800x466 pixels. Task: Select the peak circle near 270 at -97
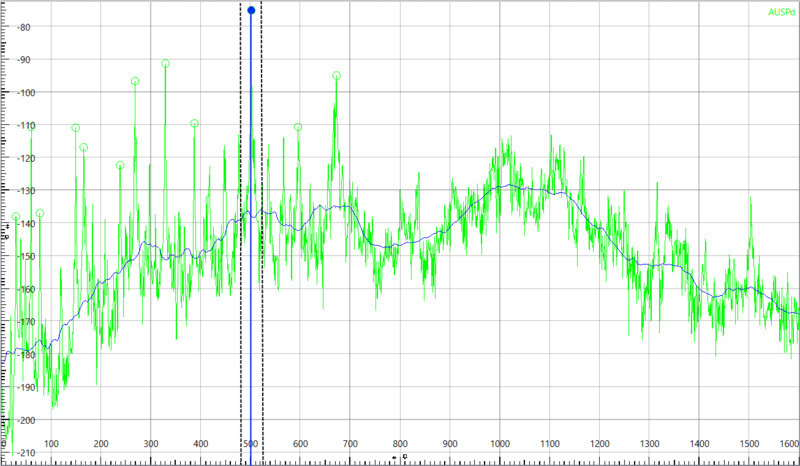coord(135,81)
